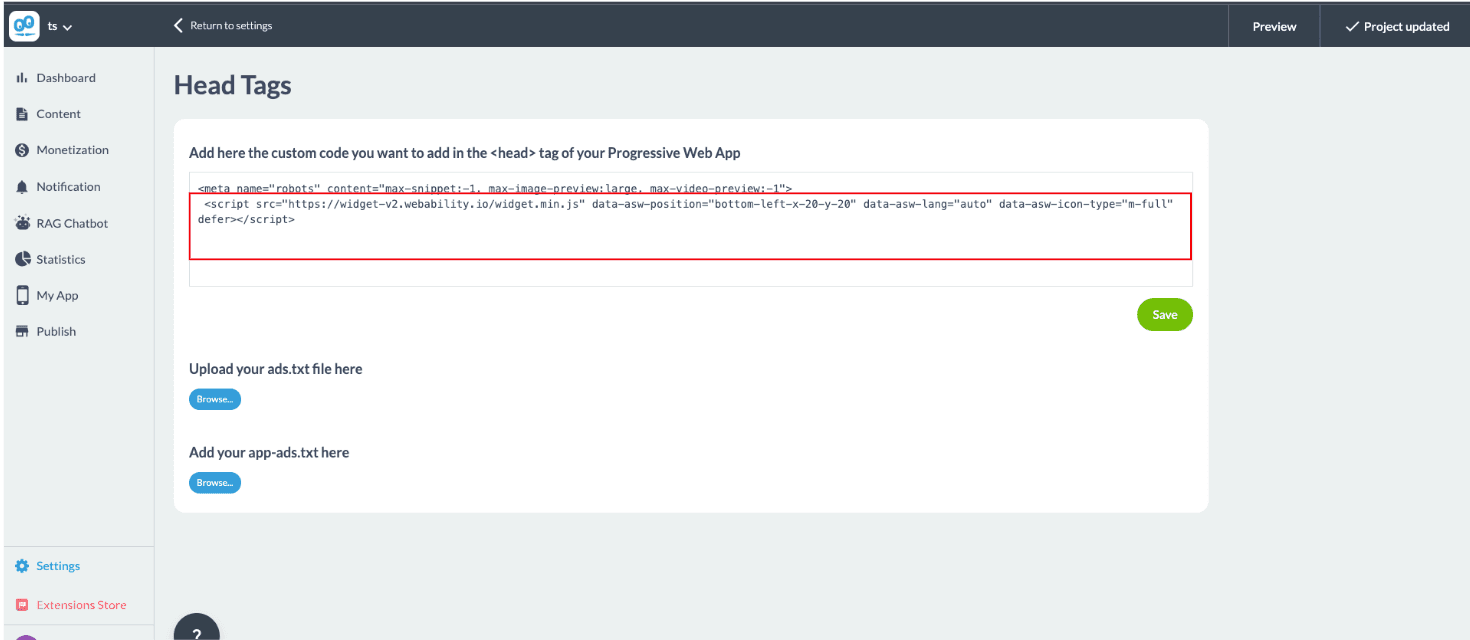This screenshot has width=1470, height=640.
Task: Go to the Content section
Action: (59, 114)
